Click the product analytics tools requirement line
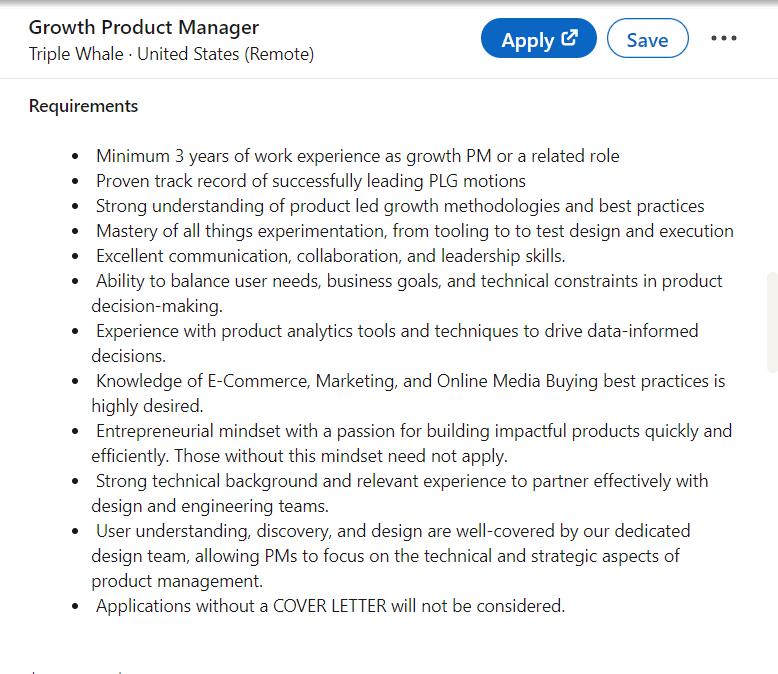 tap(396, 331)
